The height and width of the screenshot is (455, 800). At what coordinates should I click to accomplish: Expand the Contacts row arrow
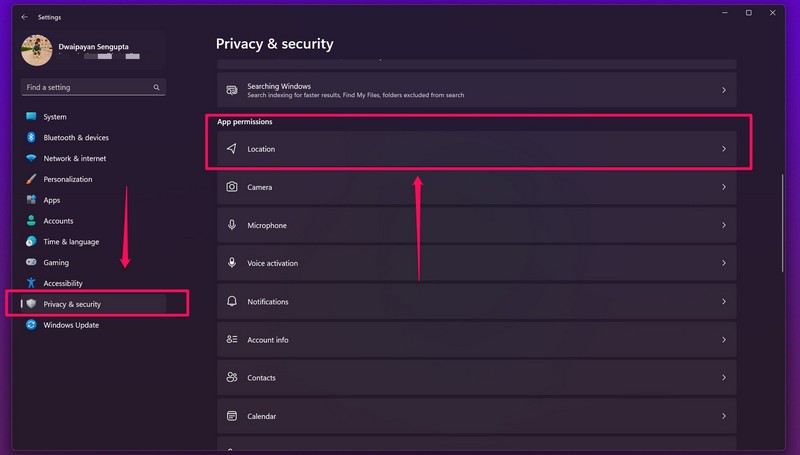pyautogui.click(x=724, y=378)
